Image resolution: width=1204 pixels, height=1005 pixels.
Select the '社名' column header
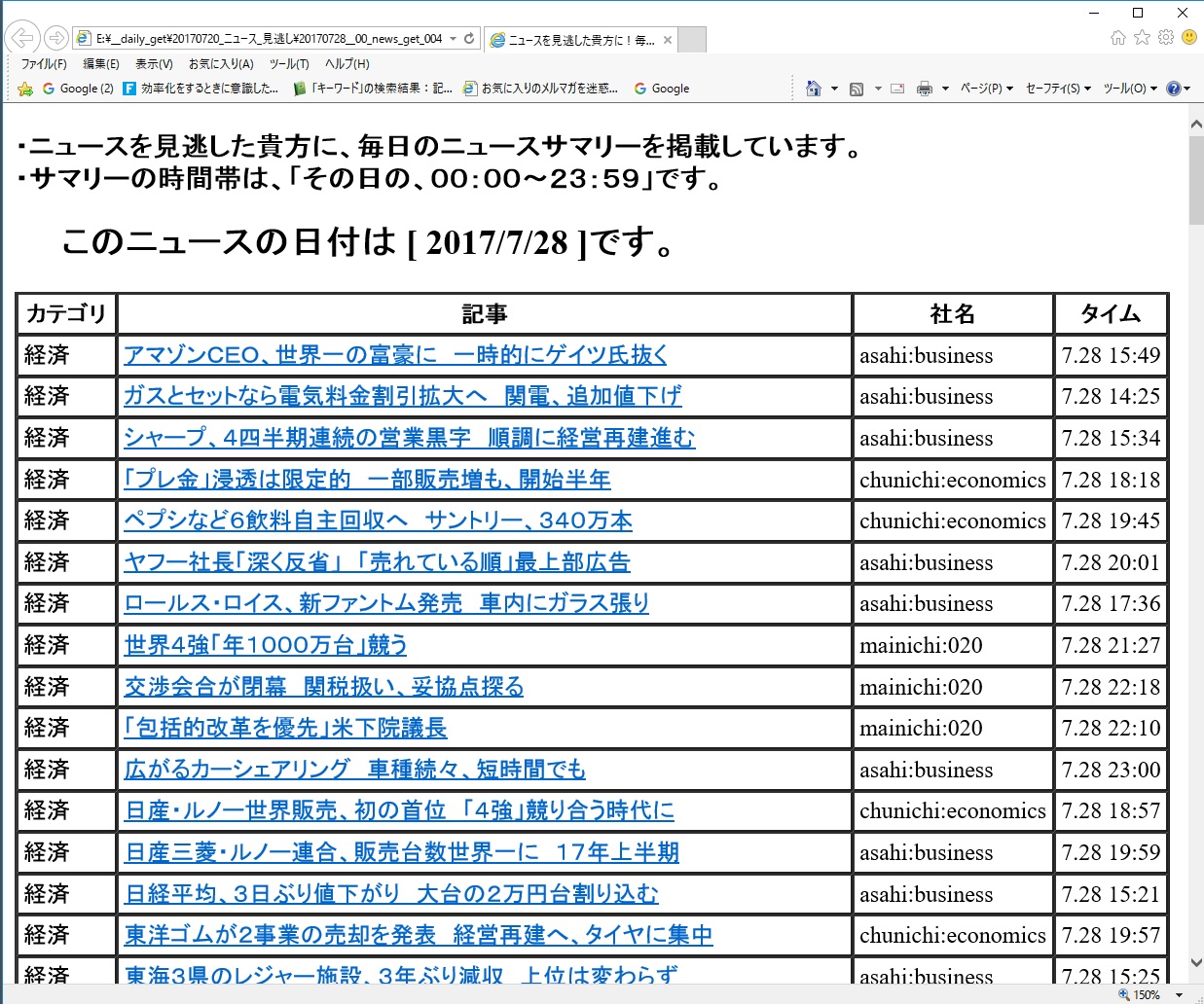pos(953,313)
